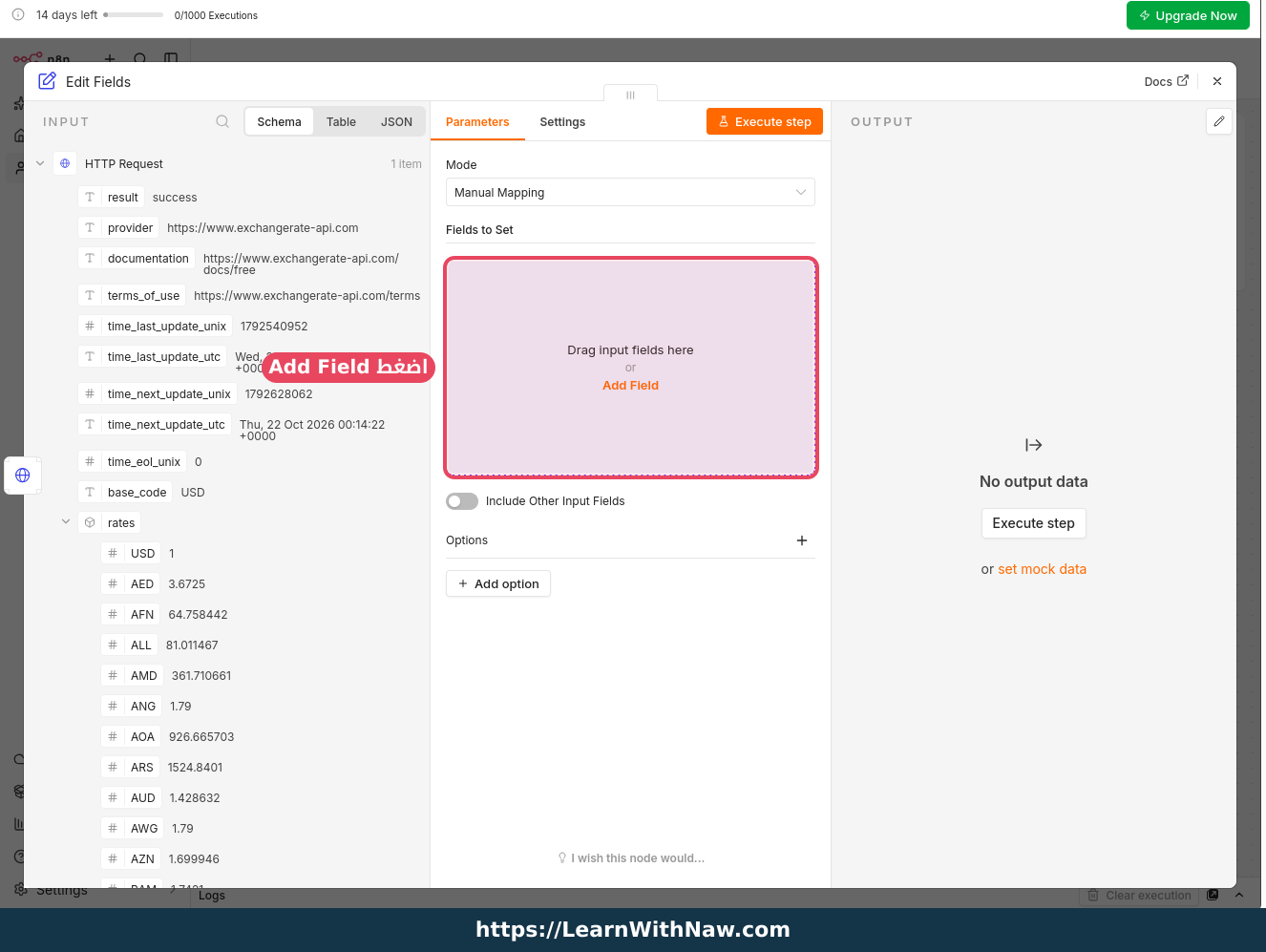Click the pencil edit icon in Output panel
The height and width of the screenshot is (952, 1266).
click(x=1219, y=121)
